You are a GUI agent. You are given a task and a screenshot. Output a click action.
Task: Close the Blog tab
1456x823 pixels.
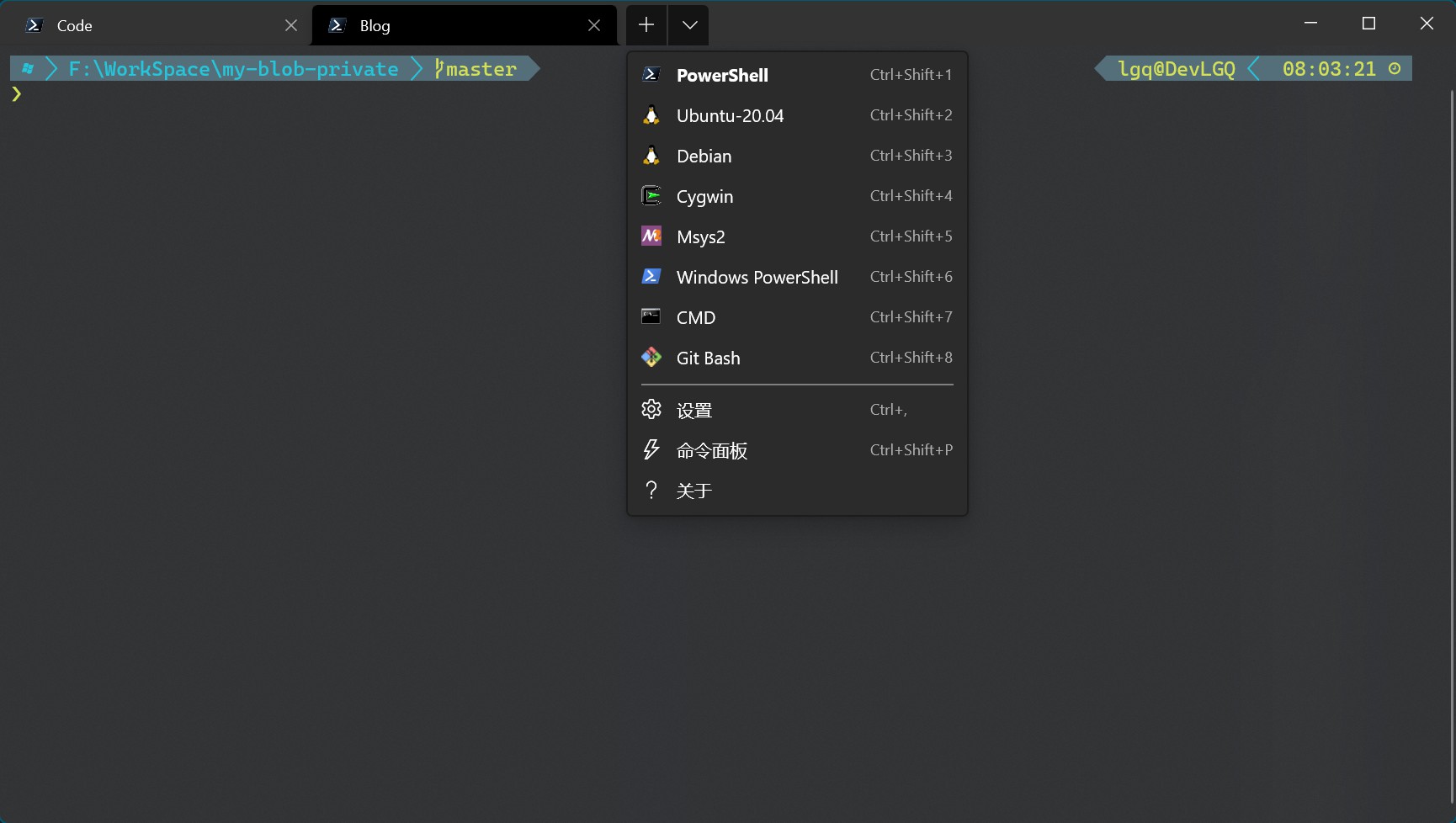(x=594, y=25)
